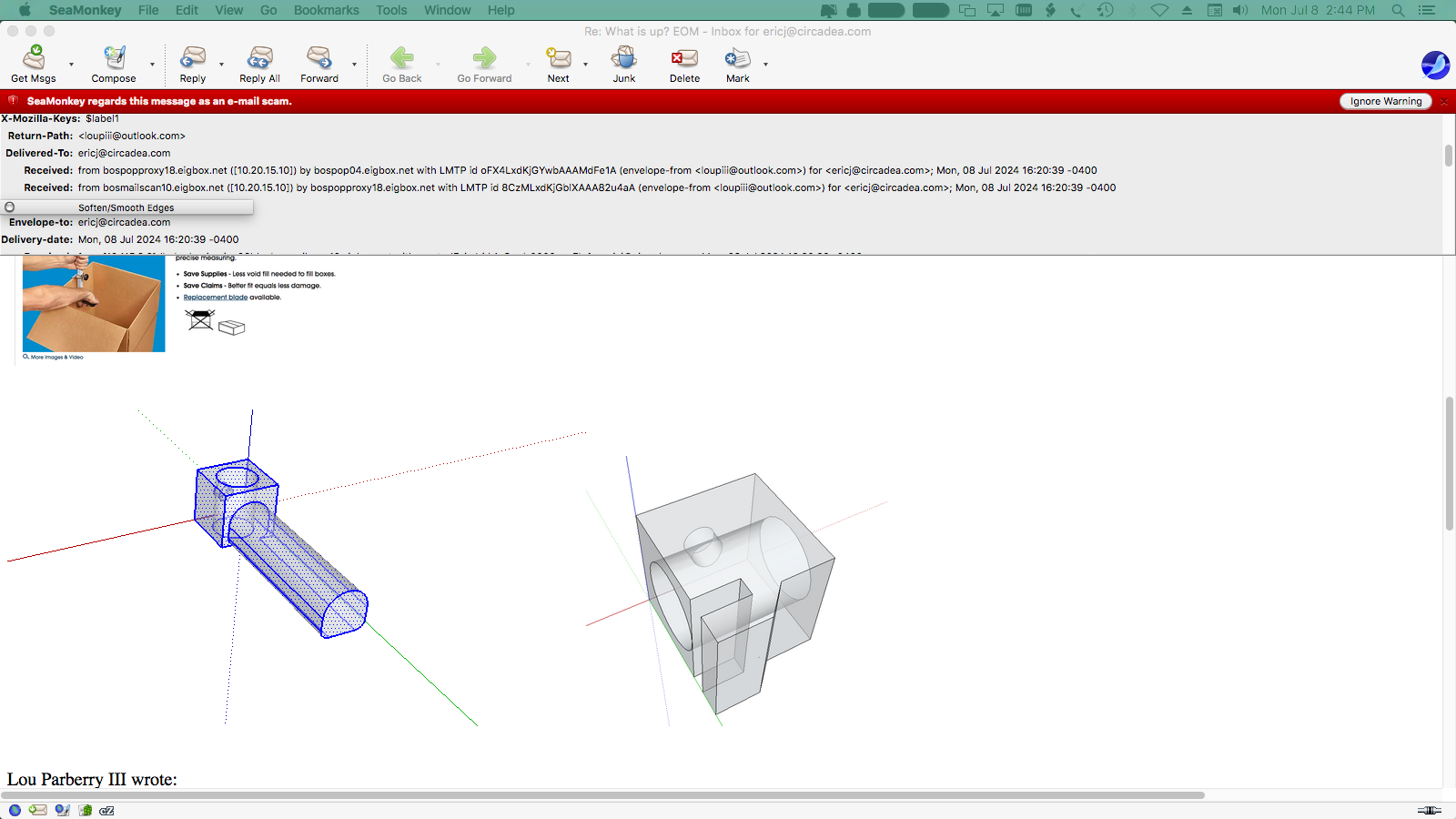The image size is (1456, 819).
Task: Dismiss the scam warning bar with X
Action: (1443, 101)
